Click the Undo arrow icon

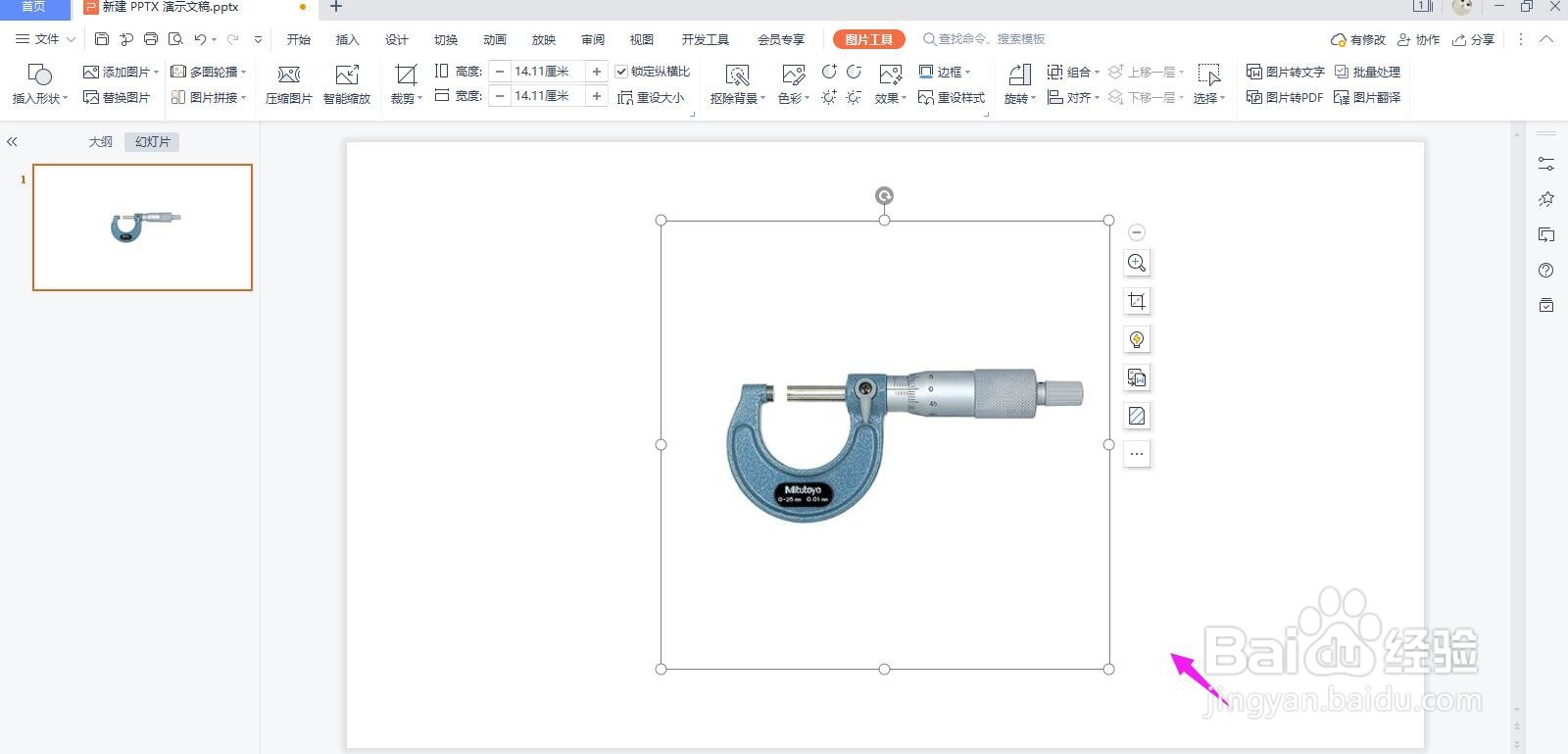pos(200,39)
